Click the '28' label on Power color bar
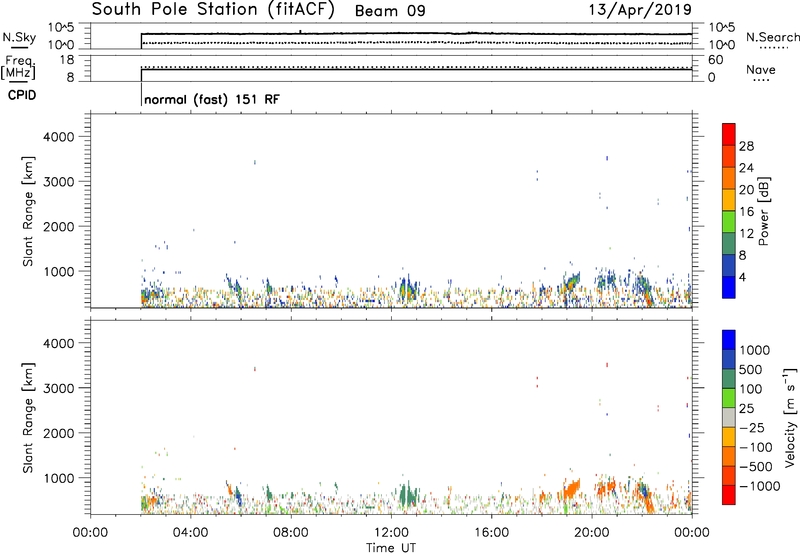 tap(746, 146)
